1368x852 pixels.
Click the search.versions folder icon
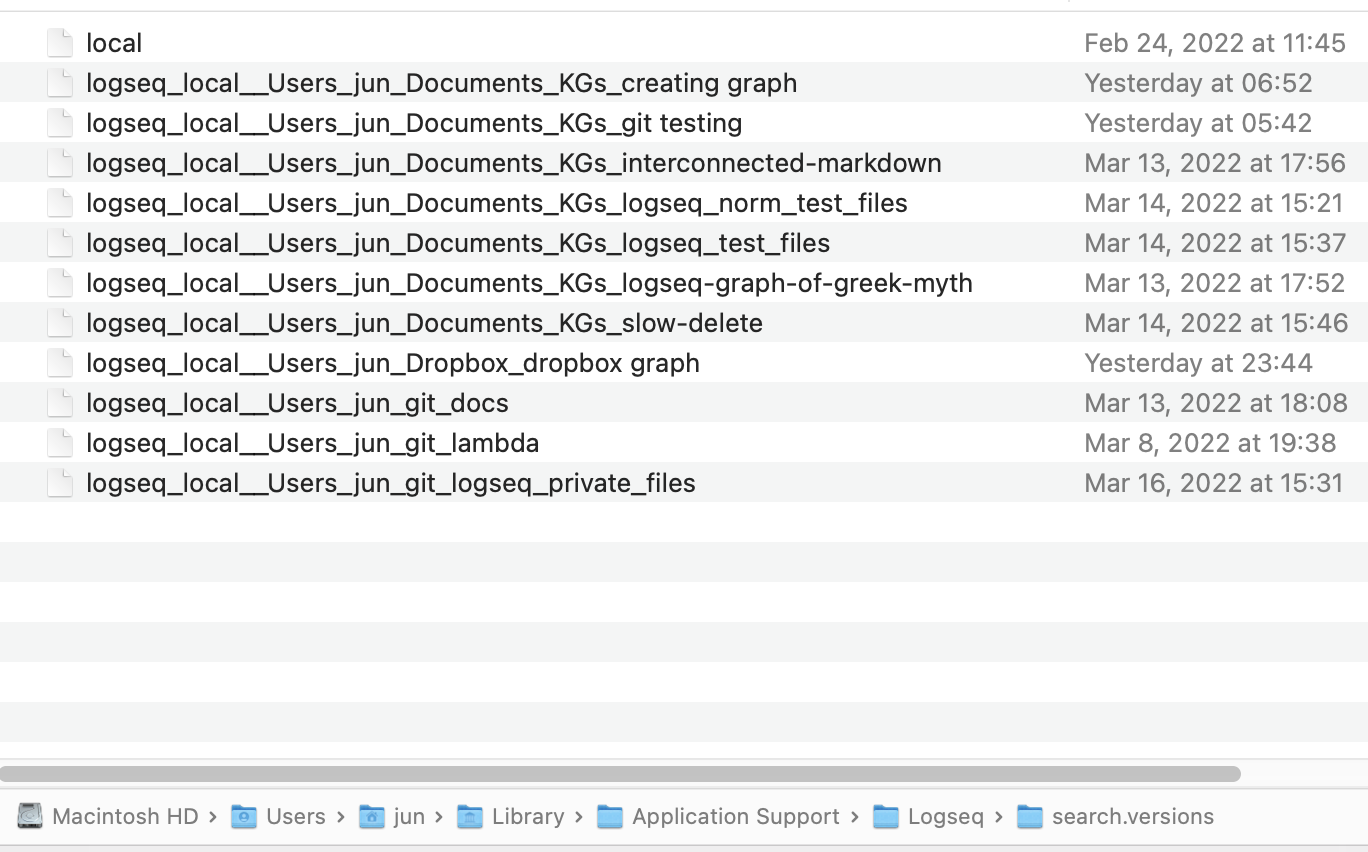coord(1031,816)
